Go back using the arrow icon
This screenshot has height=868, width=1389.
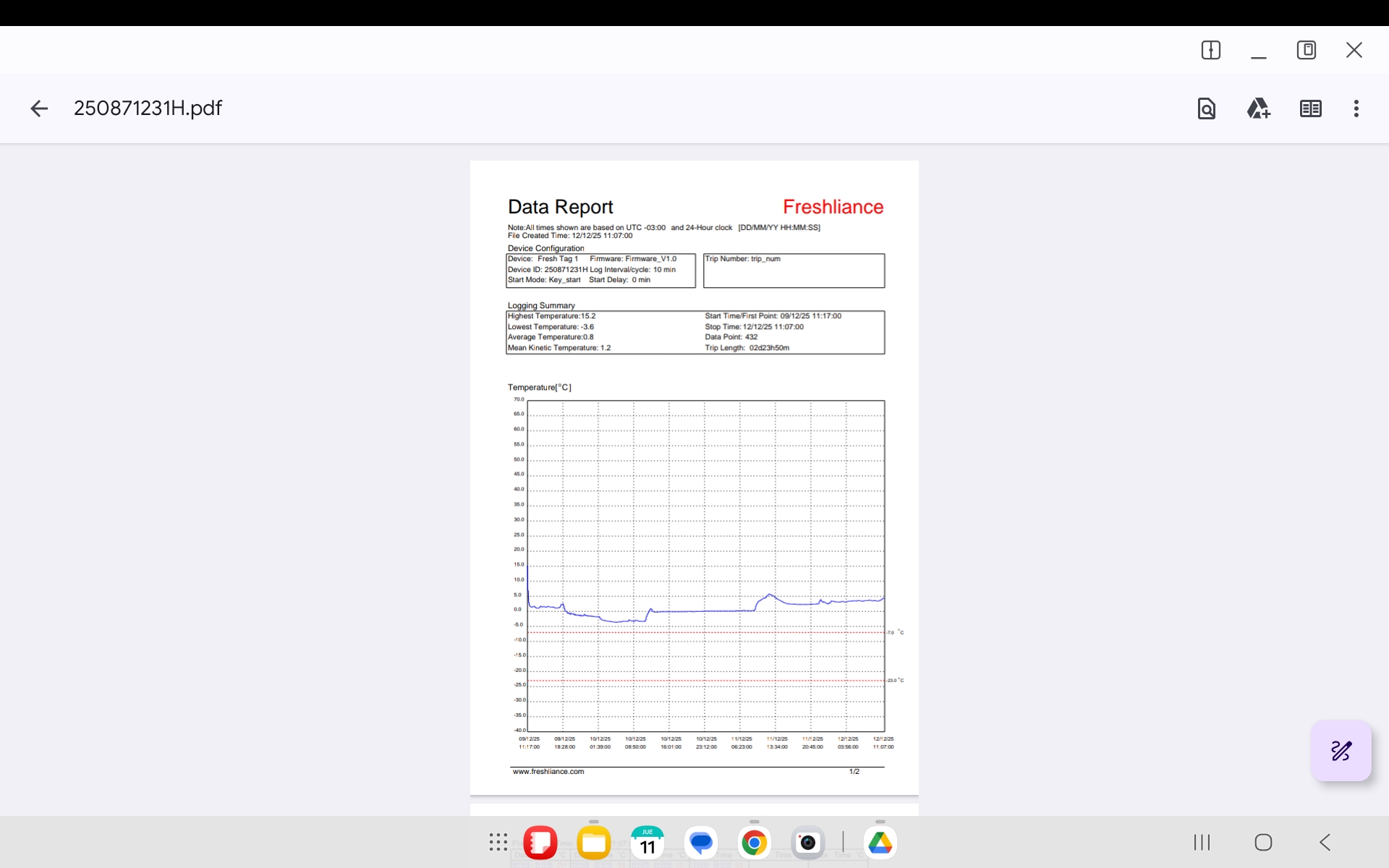(39, 109)
